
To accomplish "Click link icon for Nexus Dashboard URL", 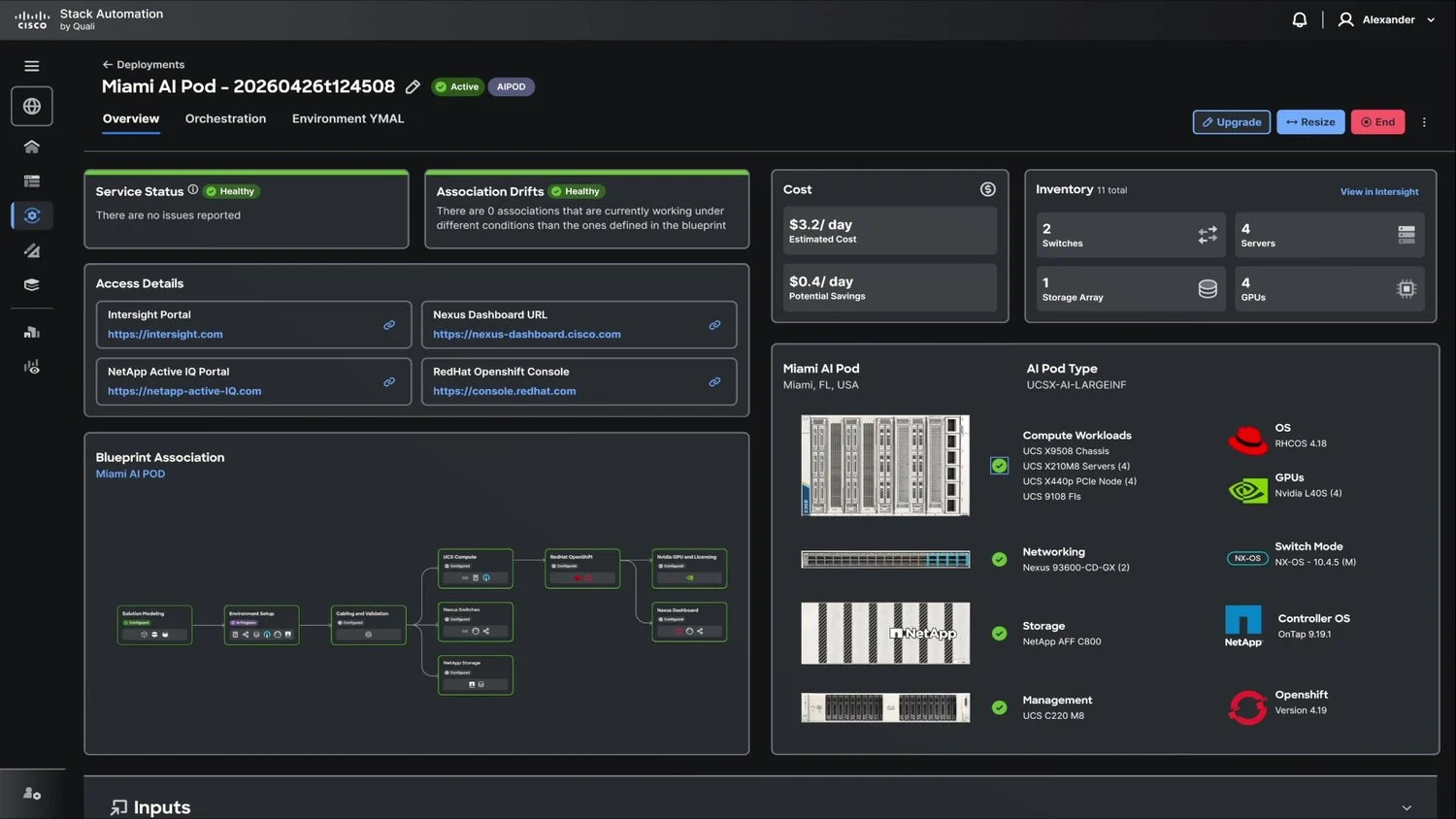I will pyautogui.click(x=714, y=325).
